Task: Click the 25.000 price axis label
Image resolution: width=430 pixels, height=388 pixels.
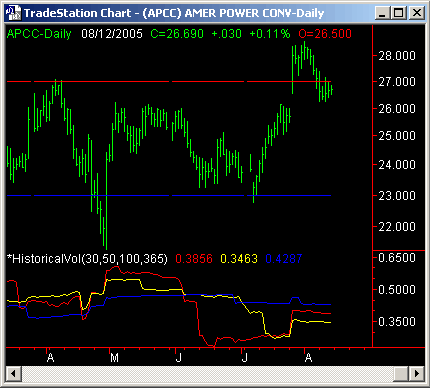Action: click(x=397, y=136)
